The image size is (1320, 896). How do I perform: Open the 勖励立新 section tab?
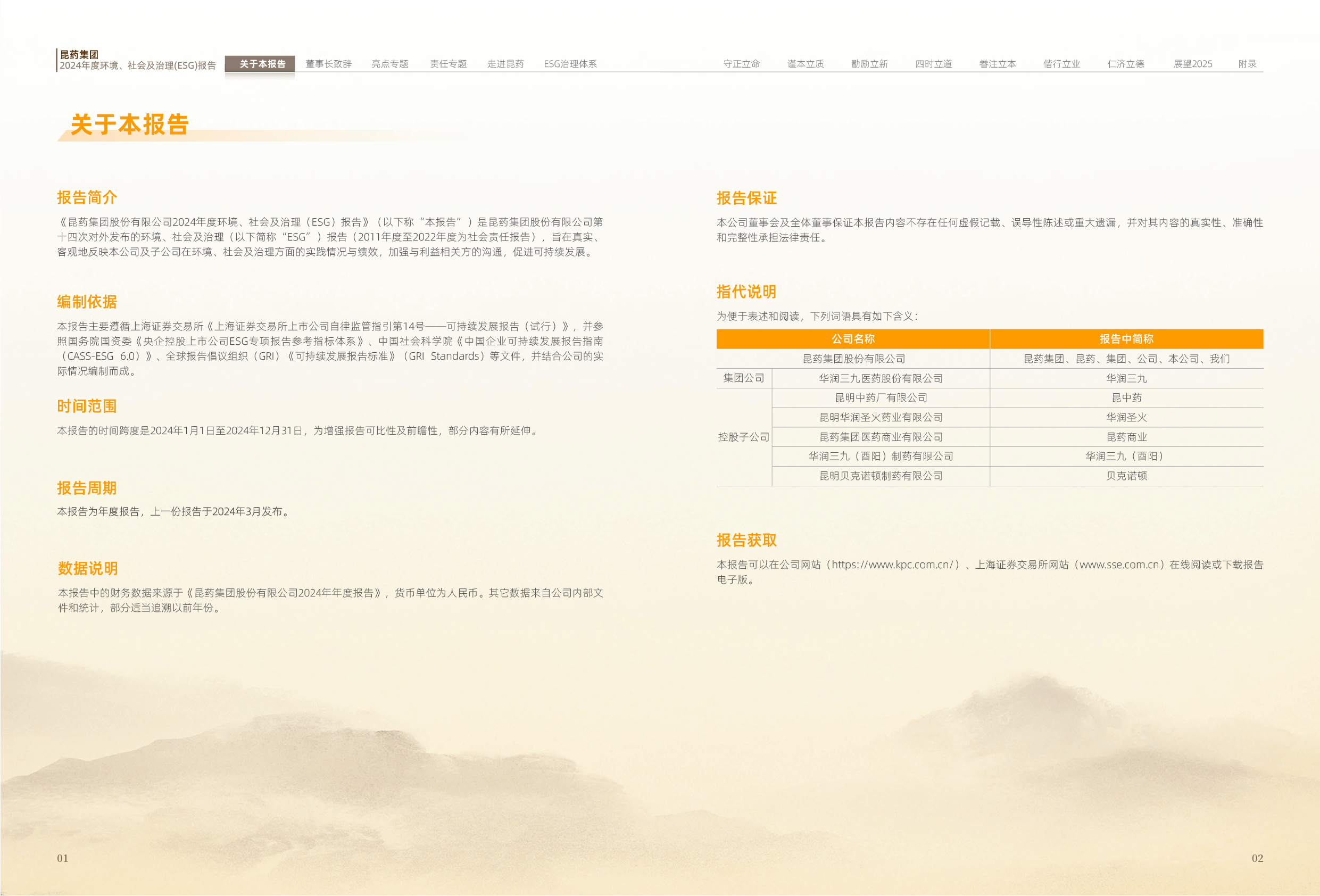tap(869, 64)
